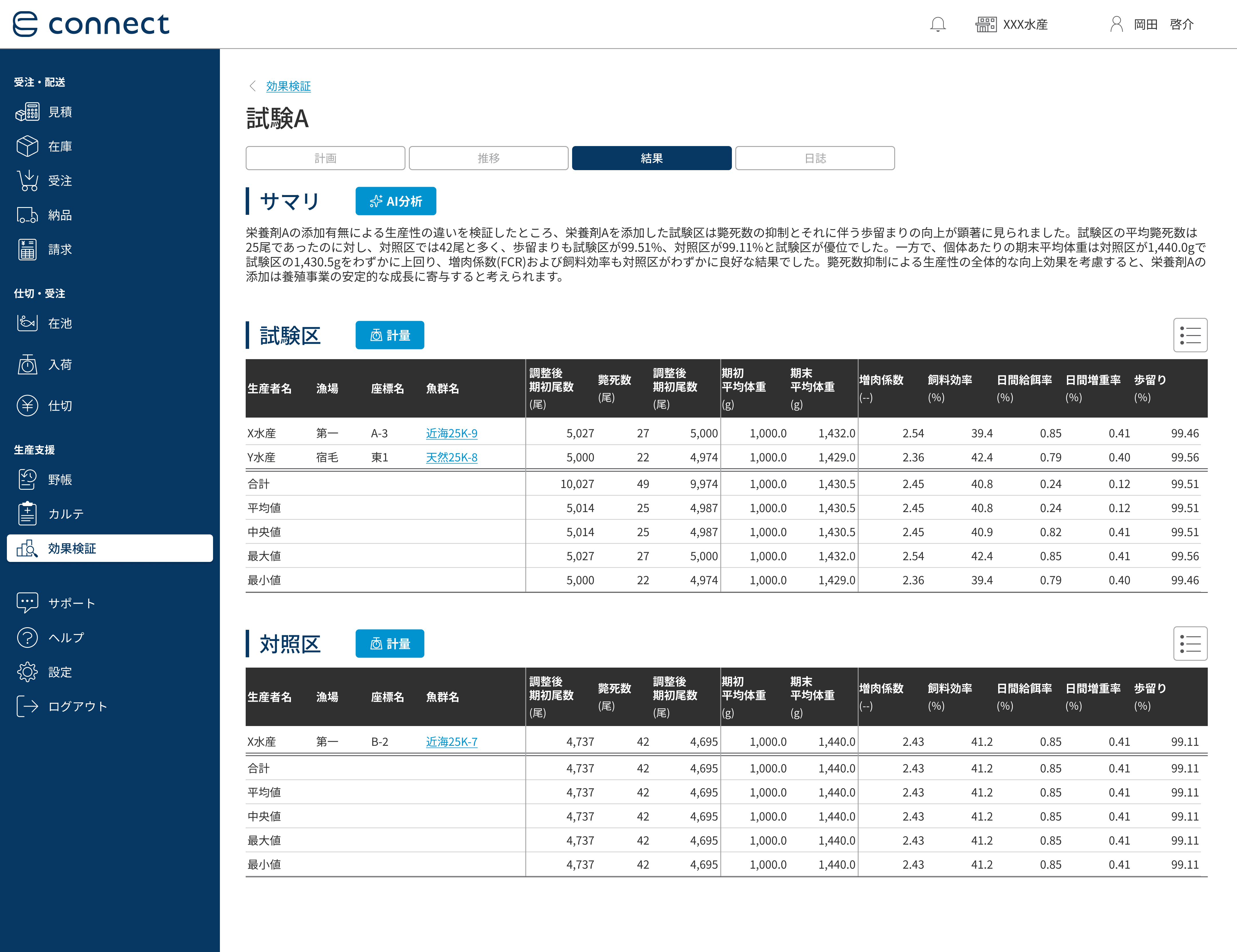This screenshot has height=952, width=1237.
Task: Open カルテ clipboard icon
Action: pos(27,514)
